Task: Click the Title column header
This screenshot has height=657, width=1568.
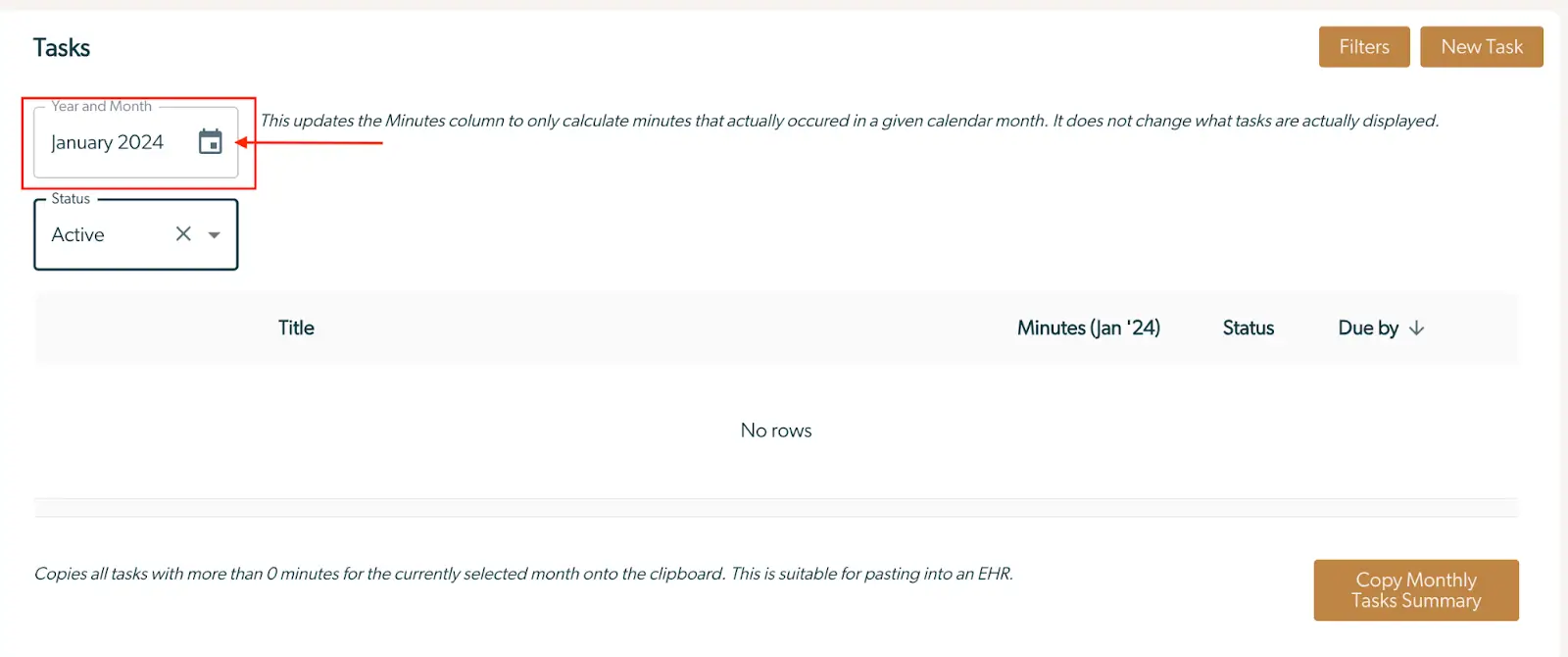Action: tap(295, 328)
